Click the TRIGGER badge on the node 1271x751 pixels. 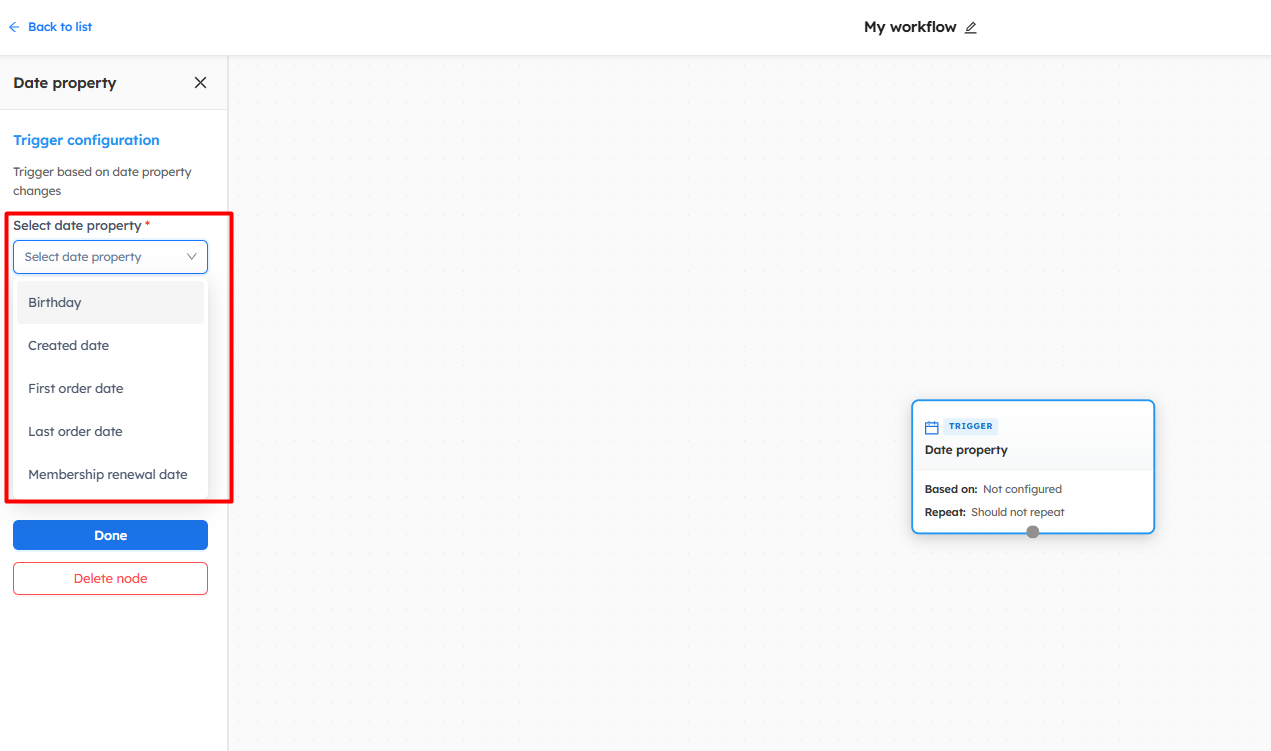[970, 426]
